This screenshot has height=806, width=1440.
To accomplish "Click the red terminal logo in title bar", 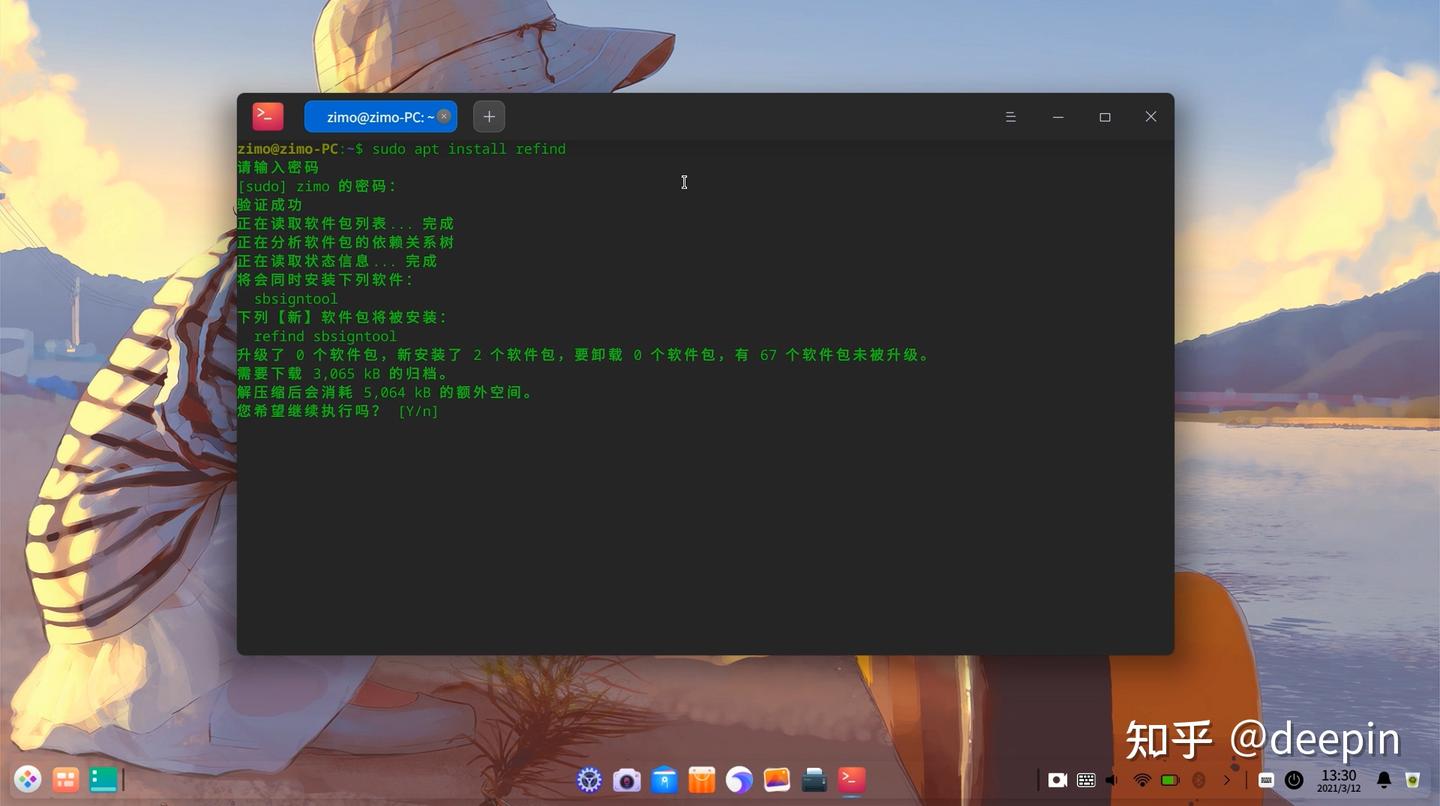I will (268, 117).
